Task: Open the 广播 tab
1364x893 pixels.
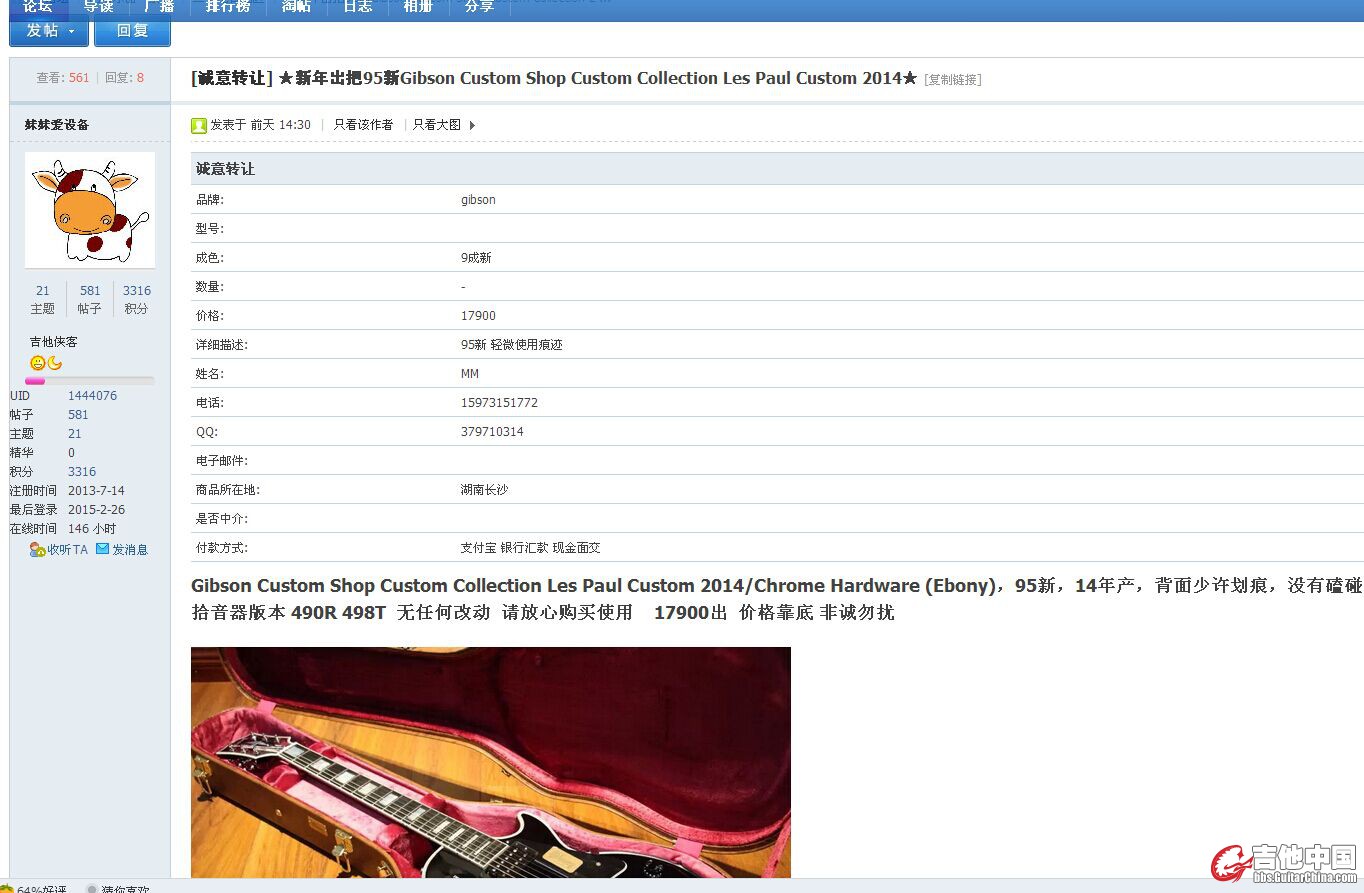Action: 159,6
